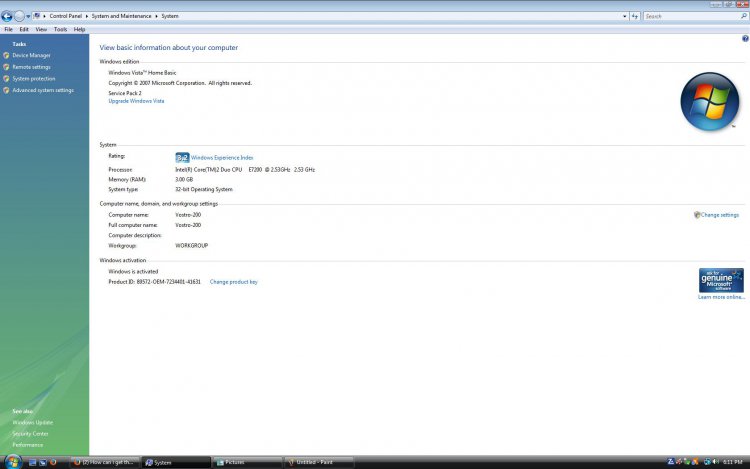Click Change settings for computer name
Screen dimensions: 750x469
pyautogui.click(x=720, y=215)
